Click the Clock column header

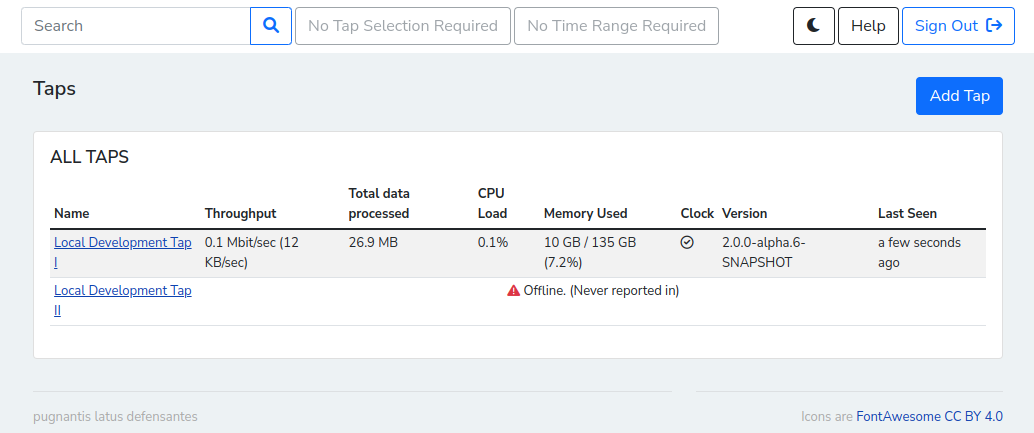pos(697,213)
